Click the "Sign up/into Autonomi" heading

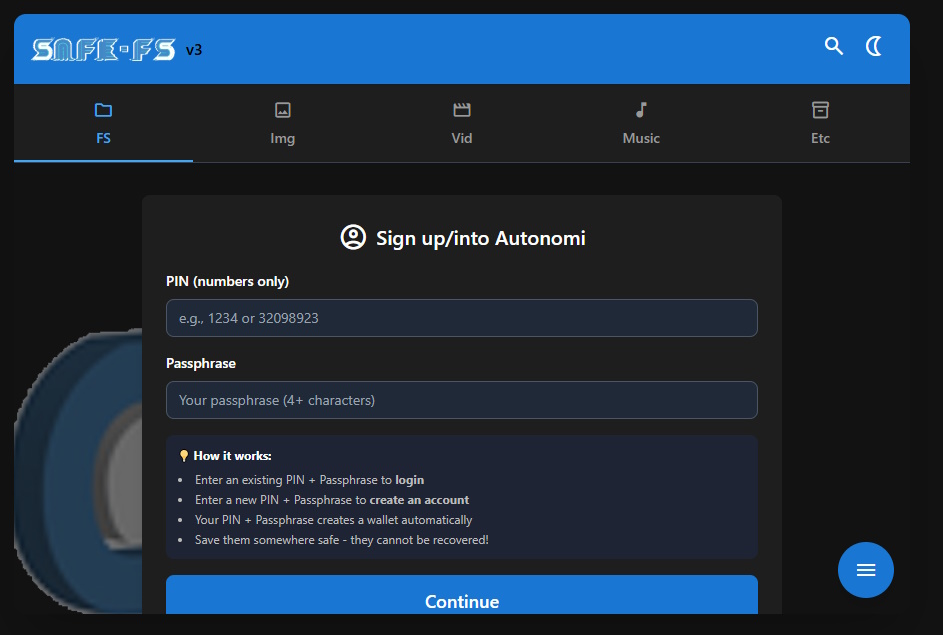(480, 238)
